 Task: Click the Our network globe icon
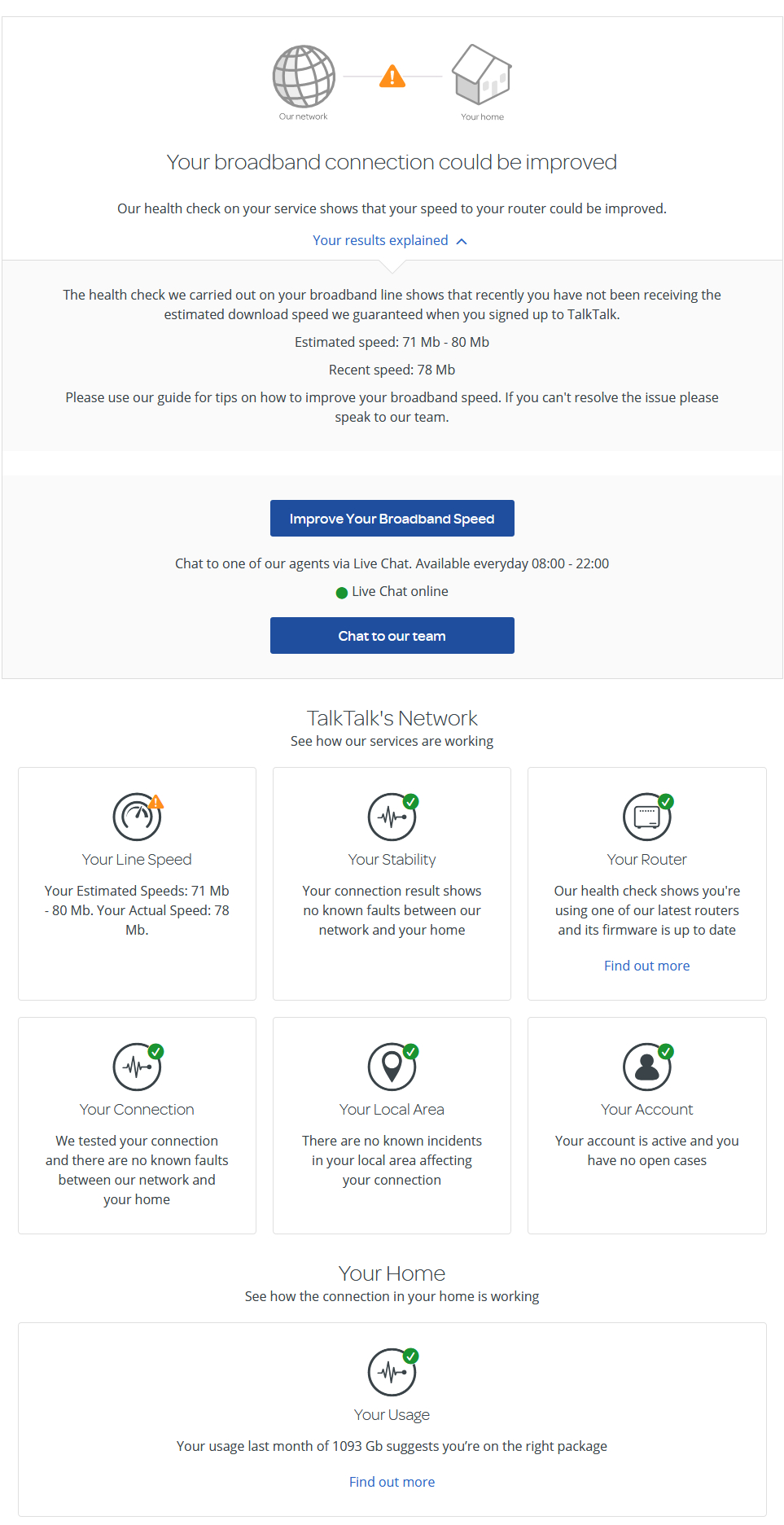304,76
